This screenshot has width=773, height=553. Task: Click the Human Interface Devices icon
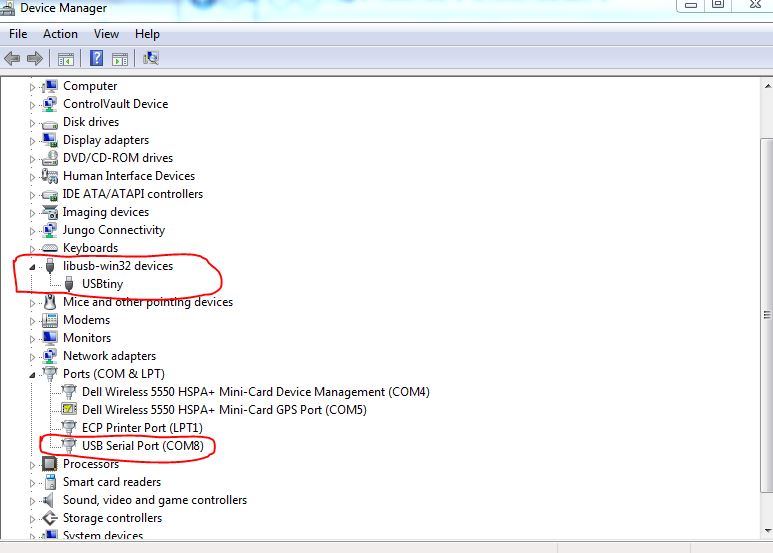click(x=50, y=176)
